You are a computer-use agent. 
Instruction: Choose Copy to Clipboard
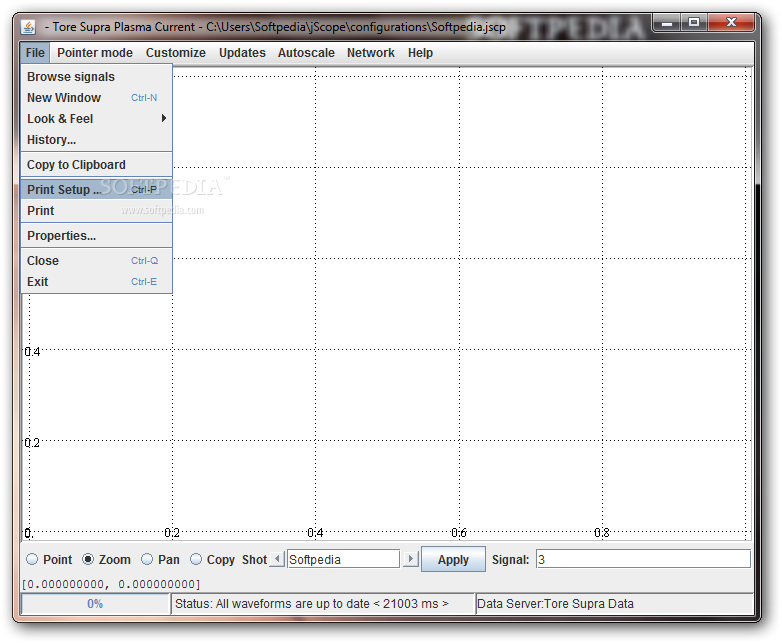96,165
